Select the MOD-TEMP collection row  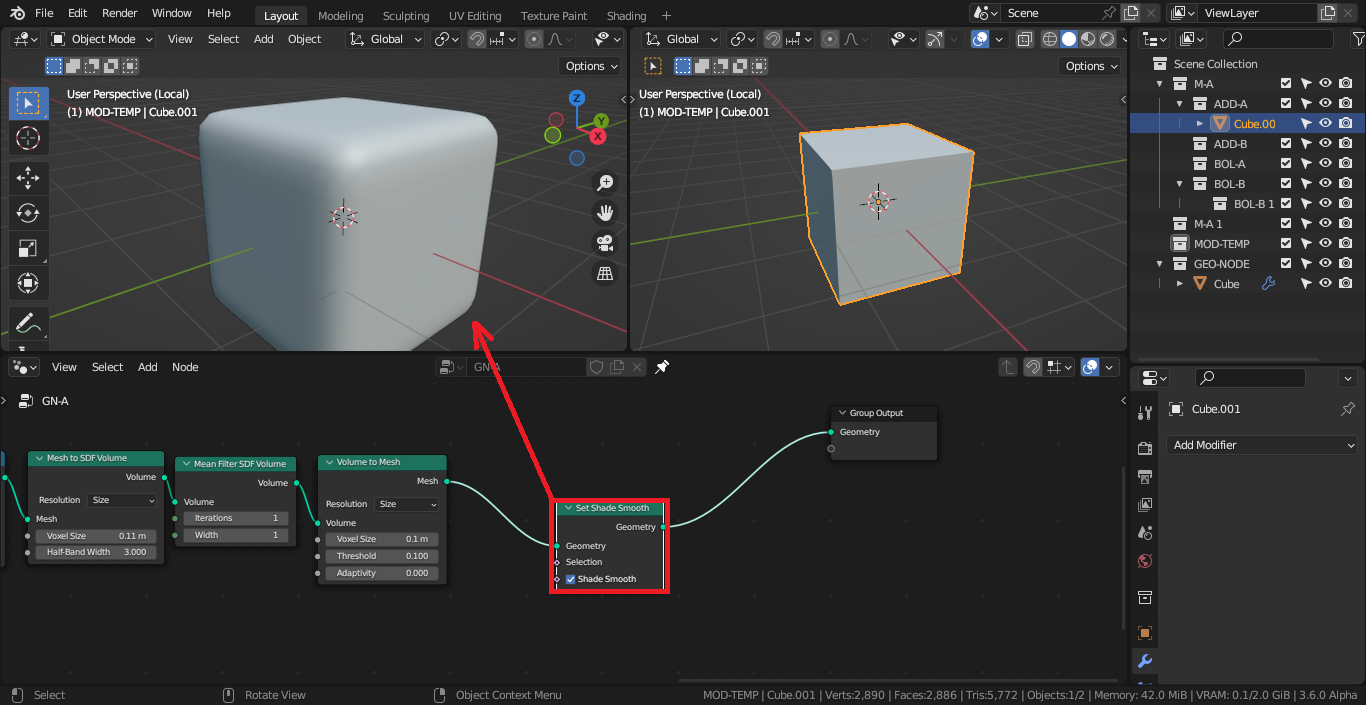1247,244
